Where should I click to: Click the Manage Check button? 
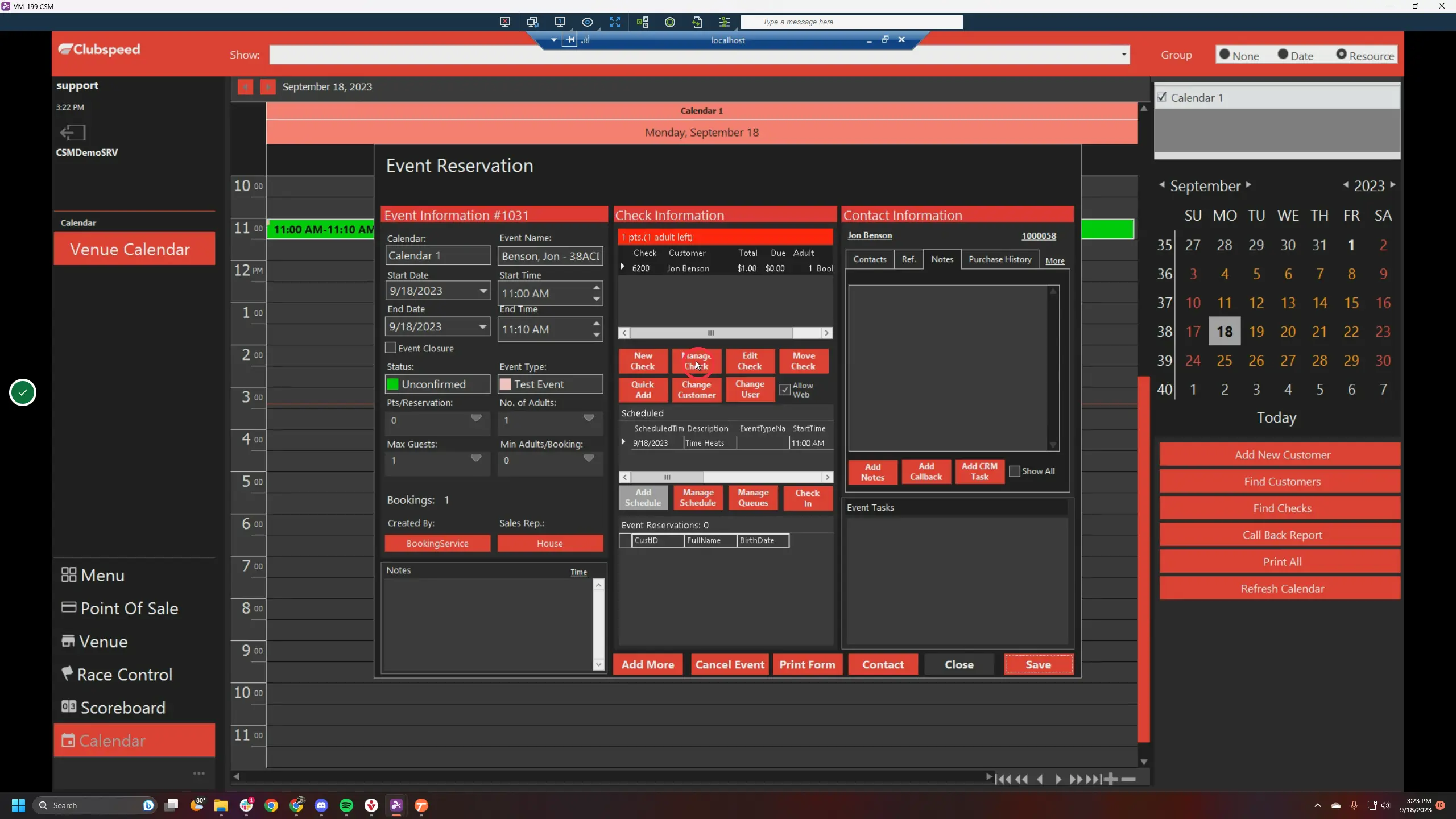[x=697, y=361]
